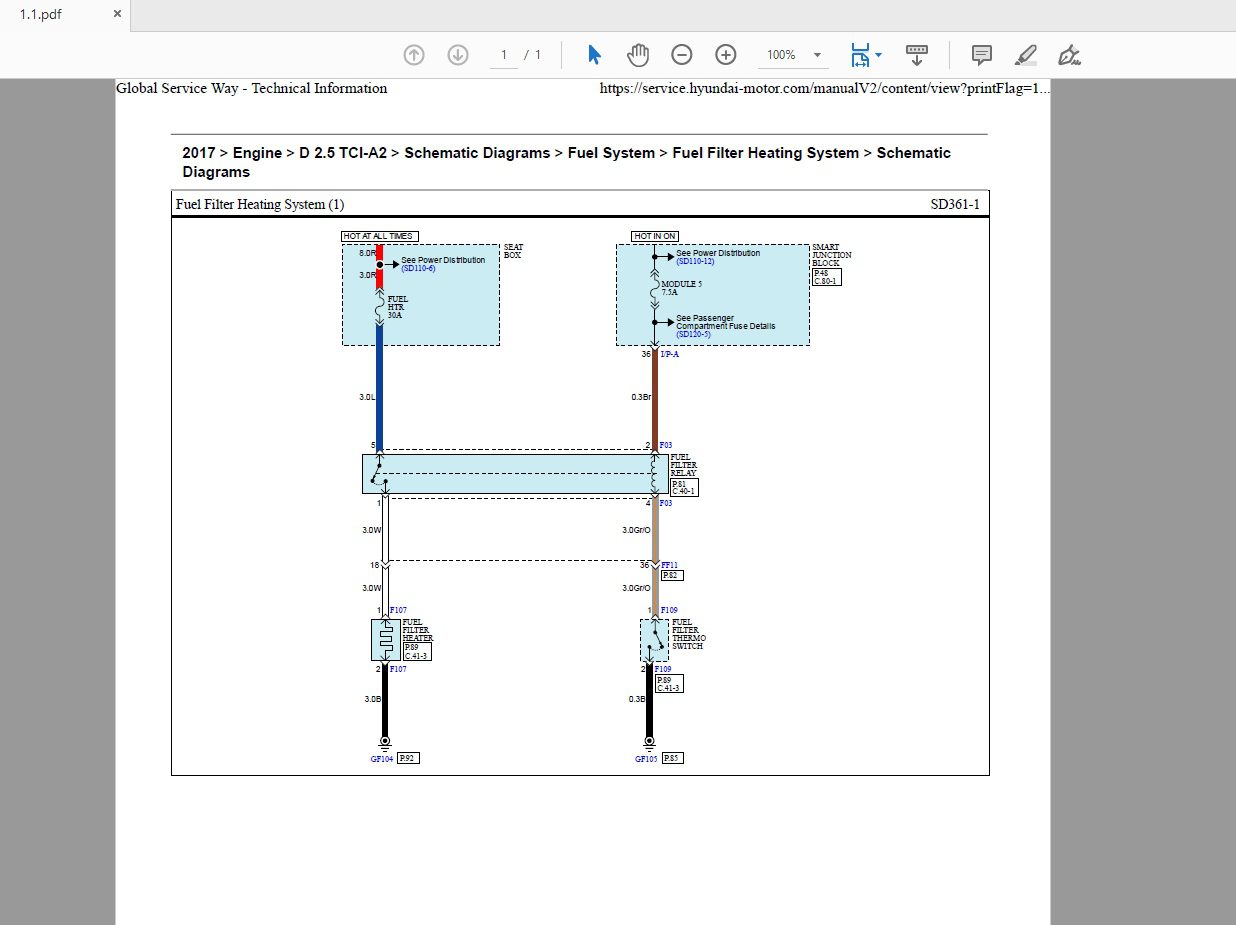Zoom in with the plus button
Viewport: 1236px width, 925px height.
[726, 55]
